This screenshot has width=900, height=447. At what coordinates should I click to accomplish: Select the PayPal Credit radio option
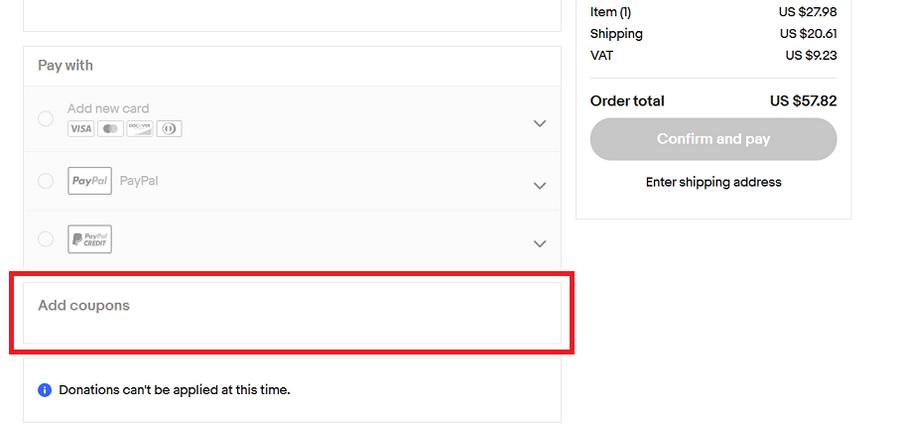pyautogui.click(x=46, y=239)
